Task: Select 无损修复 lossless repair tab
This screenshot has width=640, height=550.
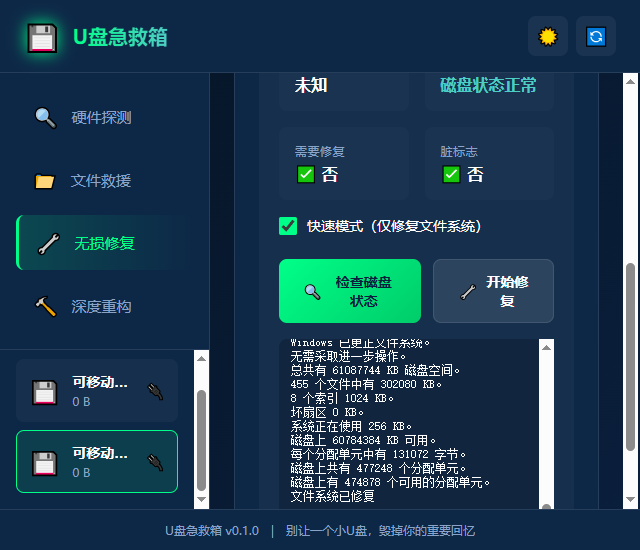Action: 102,243
